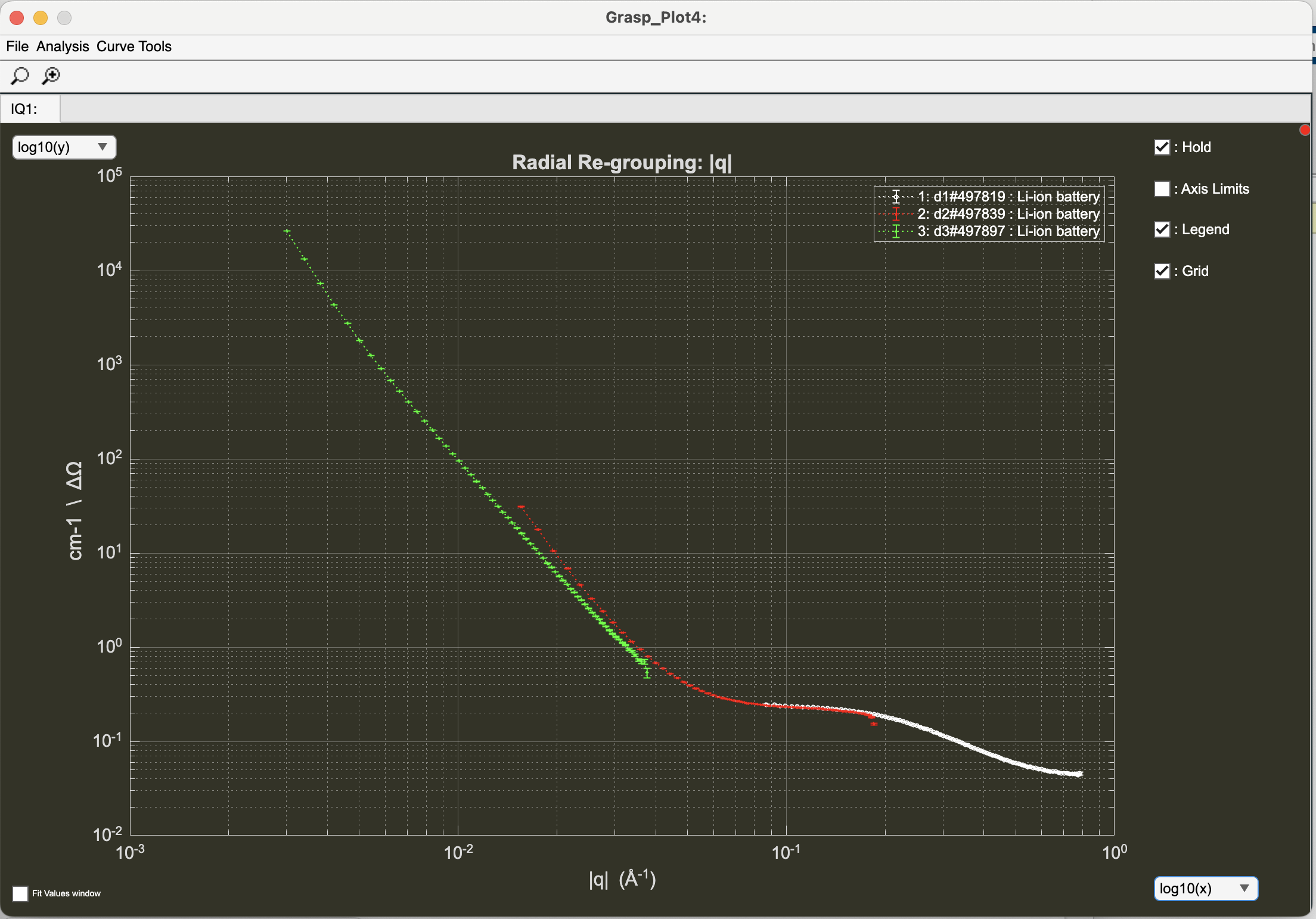Click green marker for d3#497897 legend entry
This screenshot has height=919, width=1316.
896,231
